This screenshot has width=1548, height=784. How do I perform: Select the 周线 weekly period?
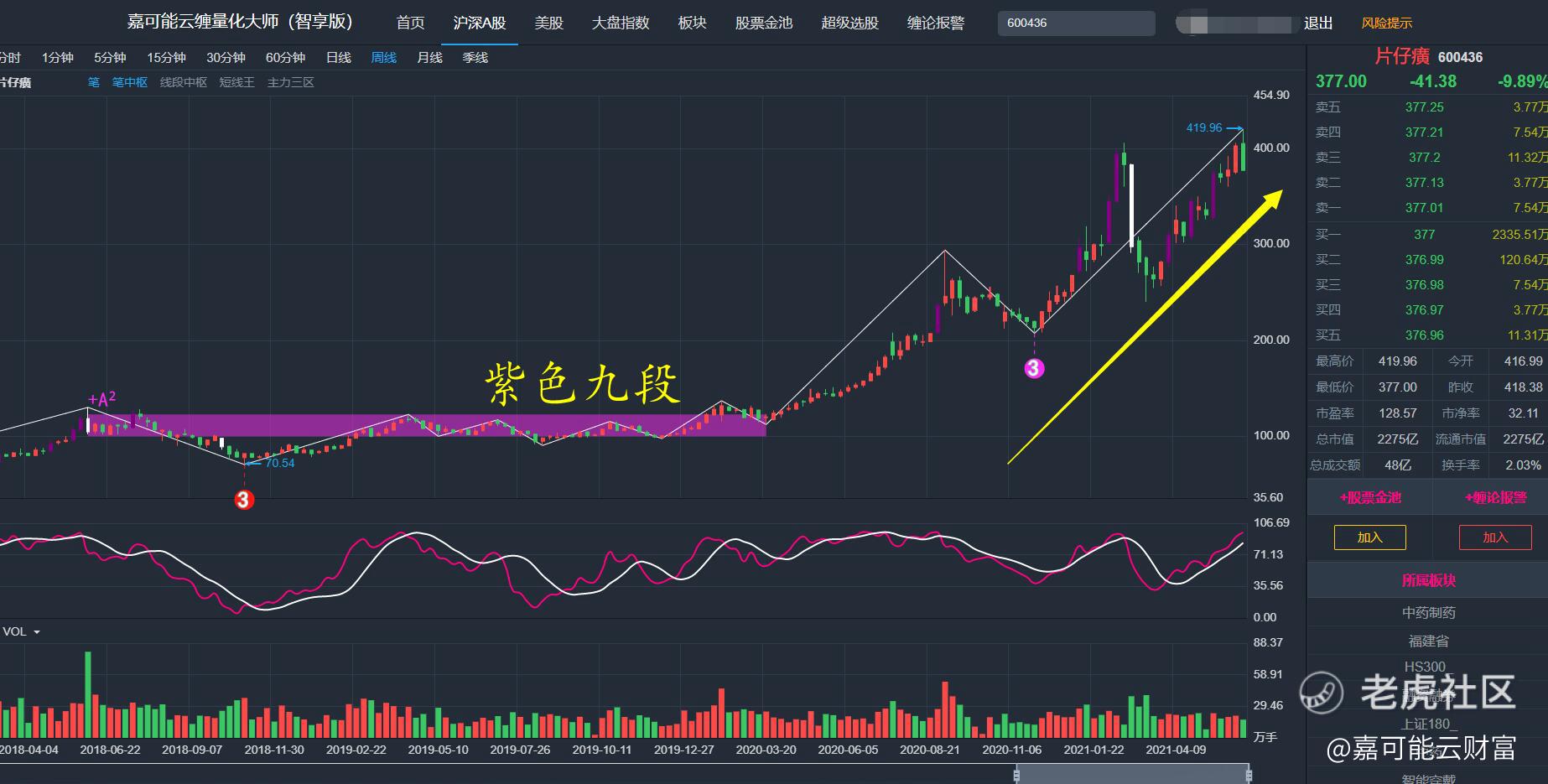click(x=384, y=57)
